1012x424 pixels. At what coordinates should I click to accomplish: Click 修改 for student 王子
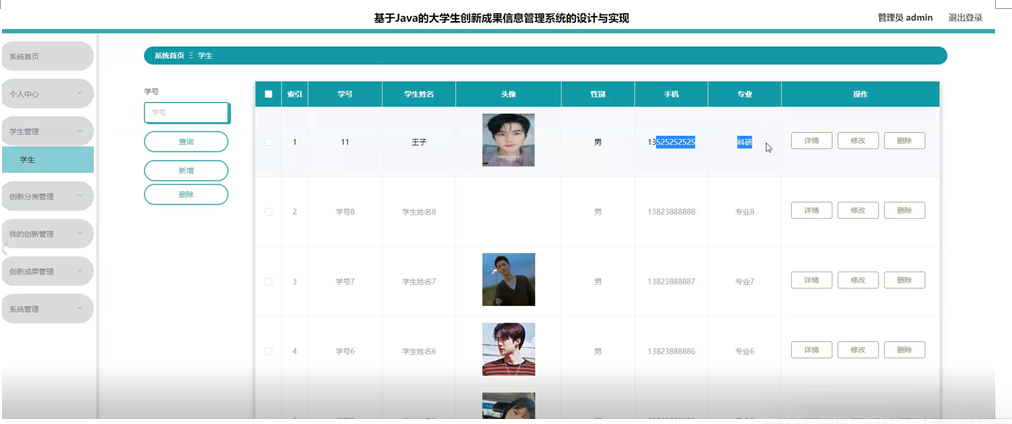[x=858, y=141]
